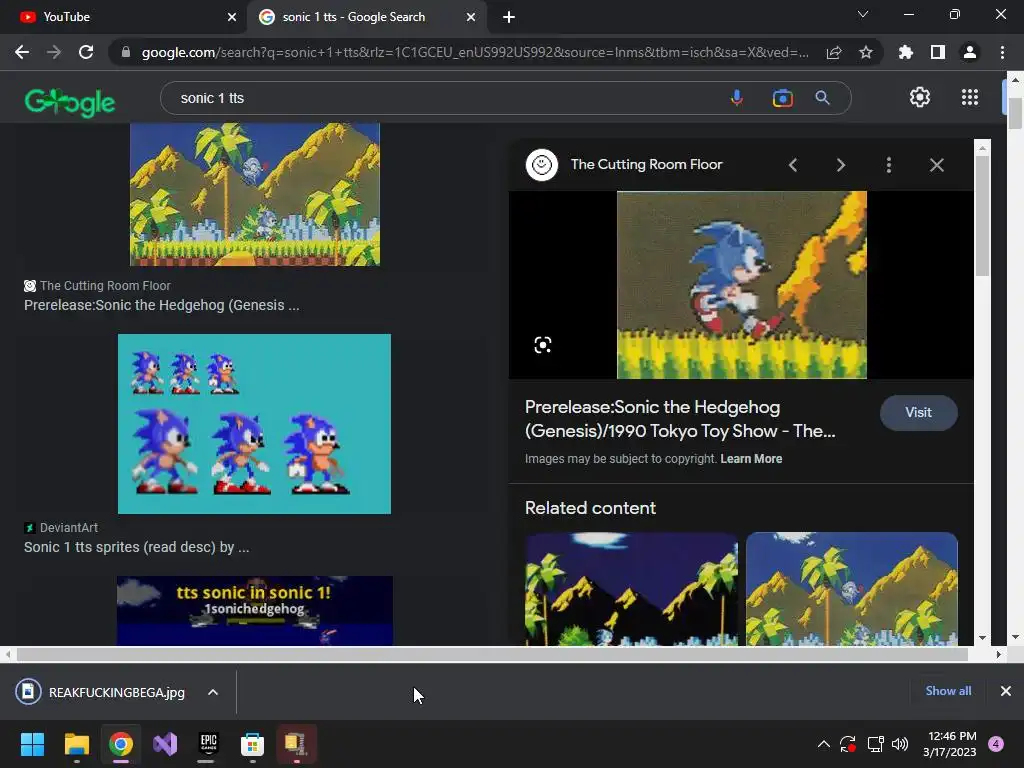Expand options for REAKFUCKINGBEGA.jpg download

[x=213, y=692]
